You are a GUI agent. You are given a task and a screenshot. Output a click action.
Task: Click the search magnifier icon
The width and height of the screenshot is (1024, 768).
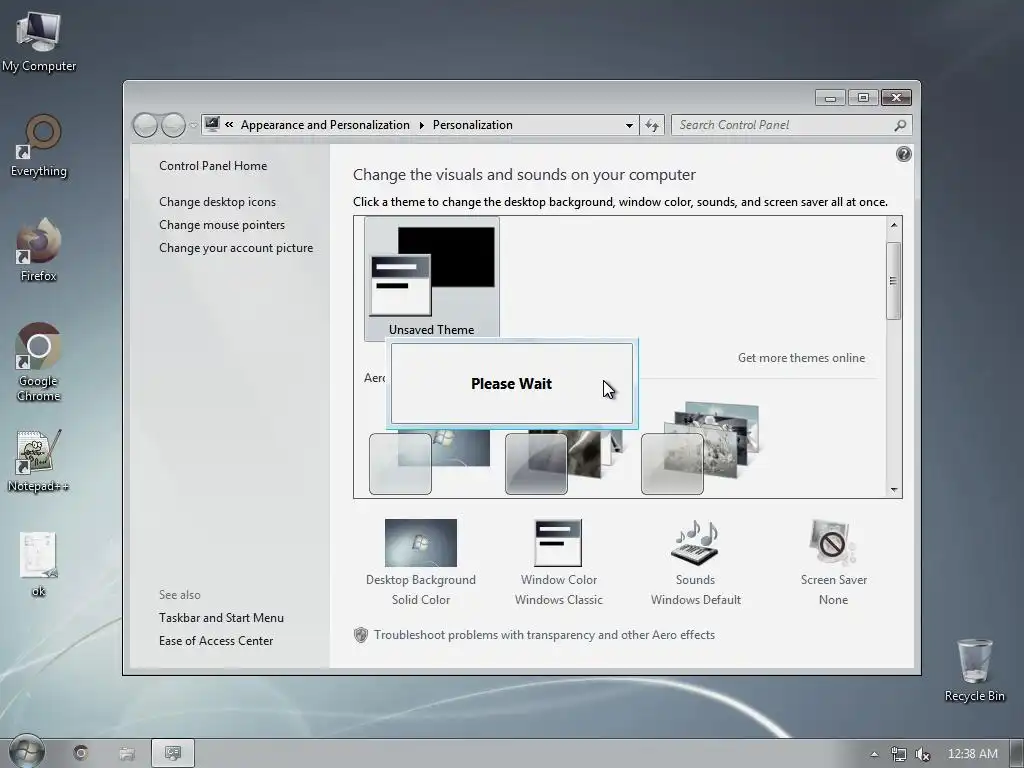click(900, 125)
